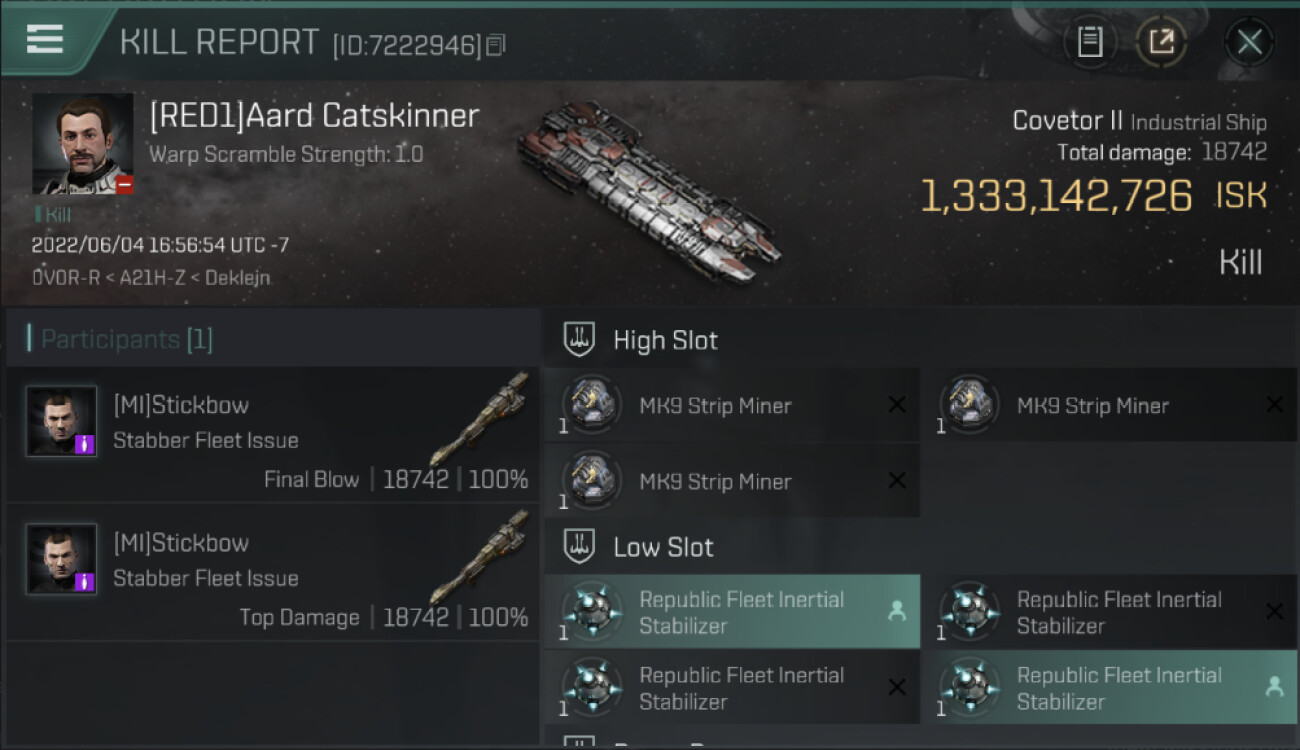Open the OVOR-R system location link

point(65,278)
